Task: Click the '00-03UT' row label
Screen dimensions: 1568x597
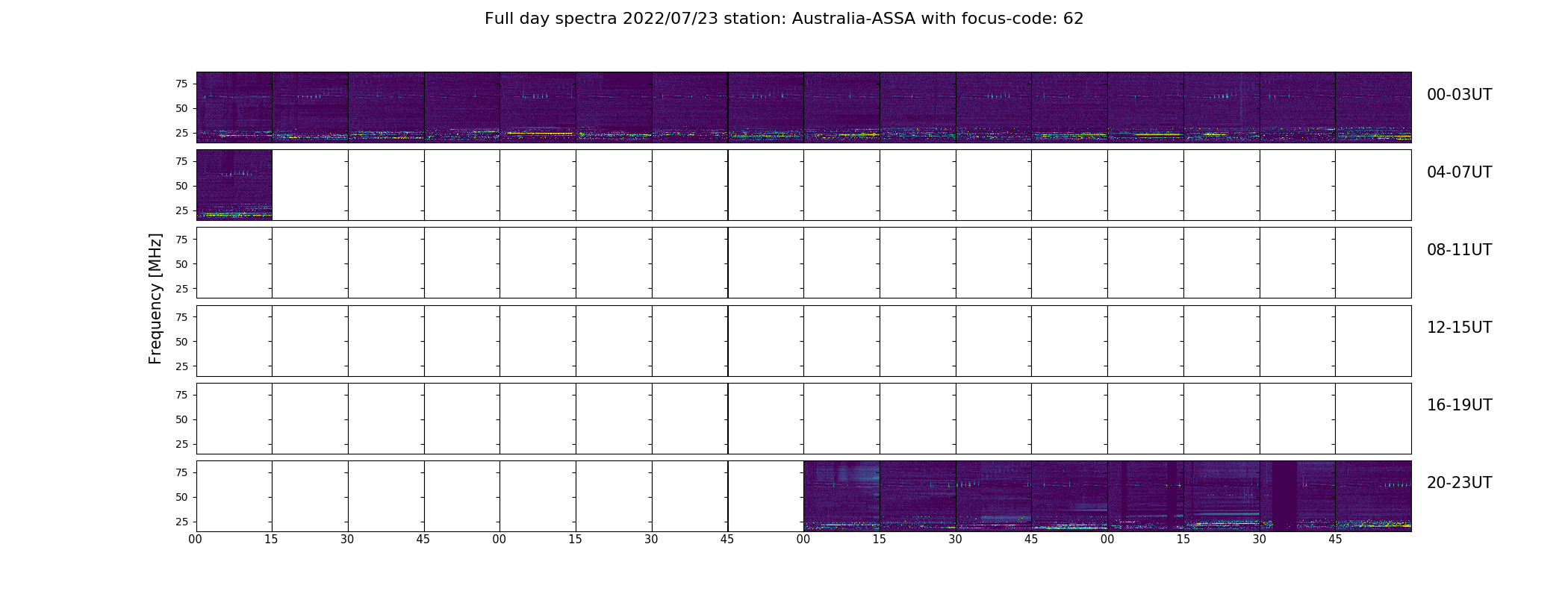Action: (1459, 95)
